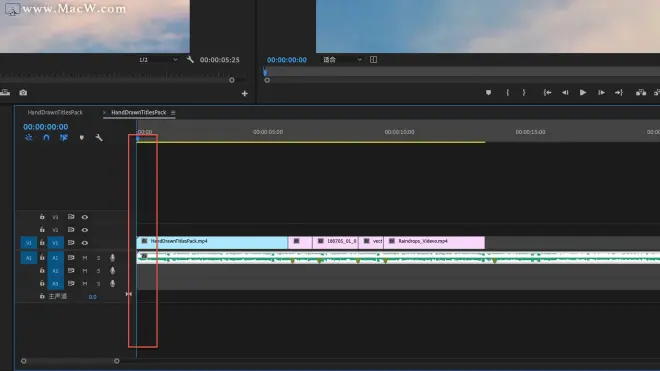Hide the V3 track with eye icon
This screenshot has height=371, width=660.
(x=85, y=217)
